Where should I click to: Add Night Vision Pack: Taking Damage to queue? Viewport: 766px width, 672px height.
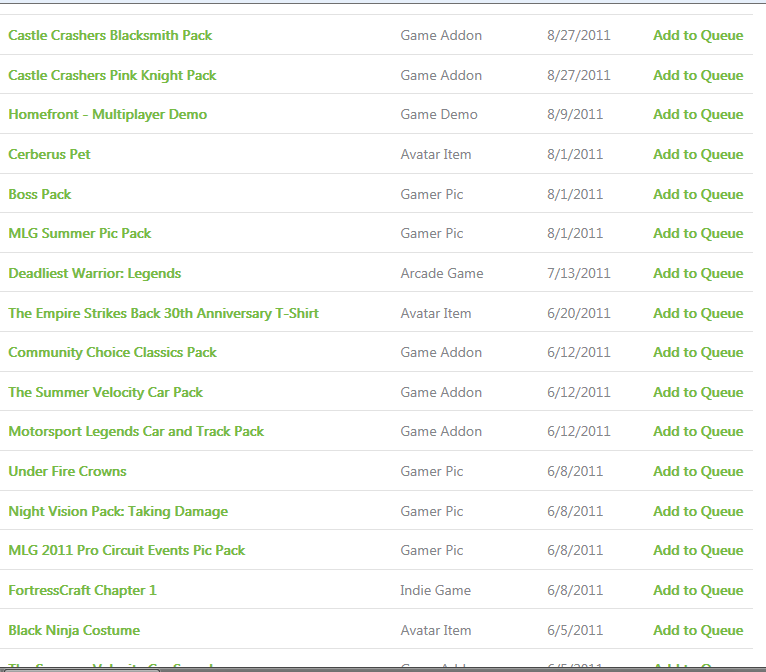(698, 511)
